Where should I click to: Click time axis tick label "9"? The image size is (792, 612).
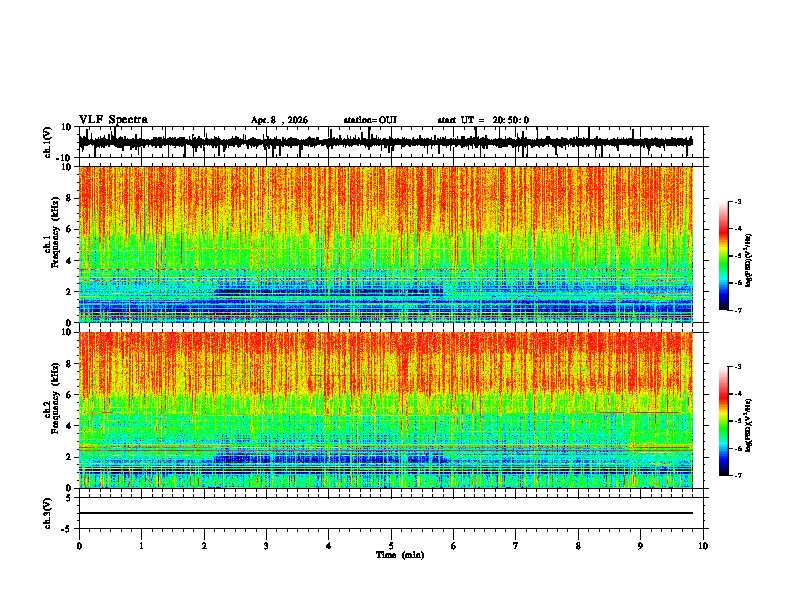tap(640, 546)
